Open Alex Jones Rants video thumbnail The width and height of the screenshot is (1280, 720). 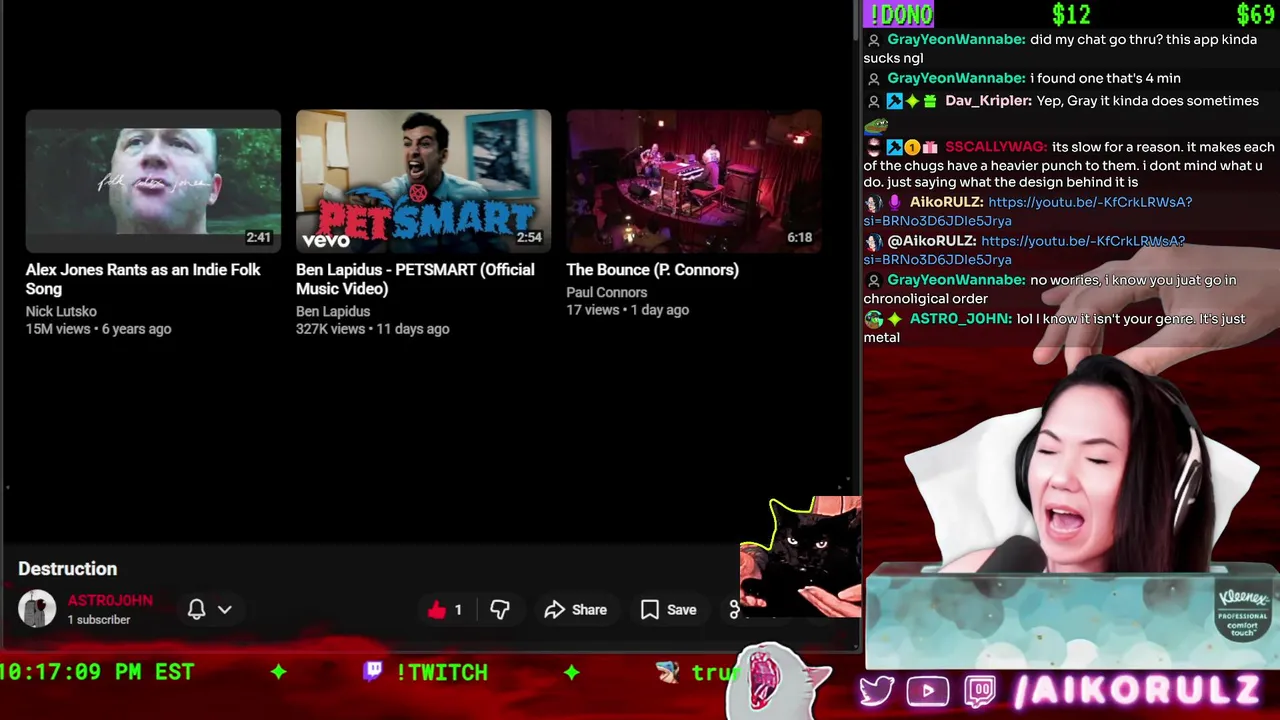(x=153, y=181)
